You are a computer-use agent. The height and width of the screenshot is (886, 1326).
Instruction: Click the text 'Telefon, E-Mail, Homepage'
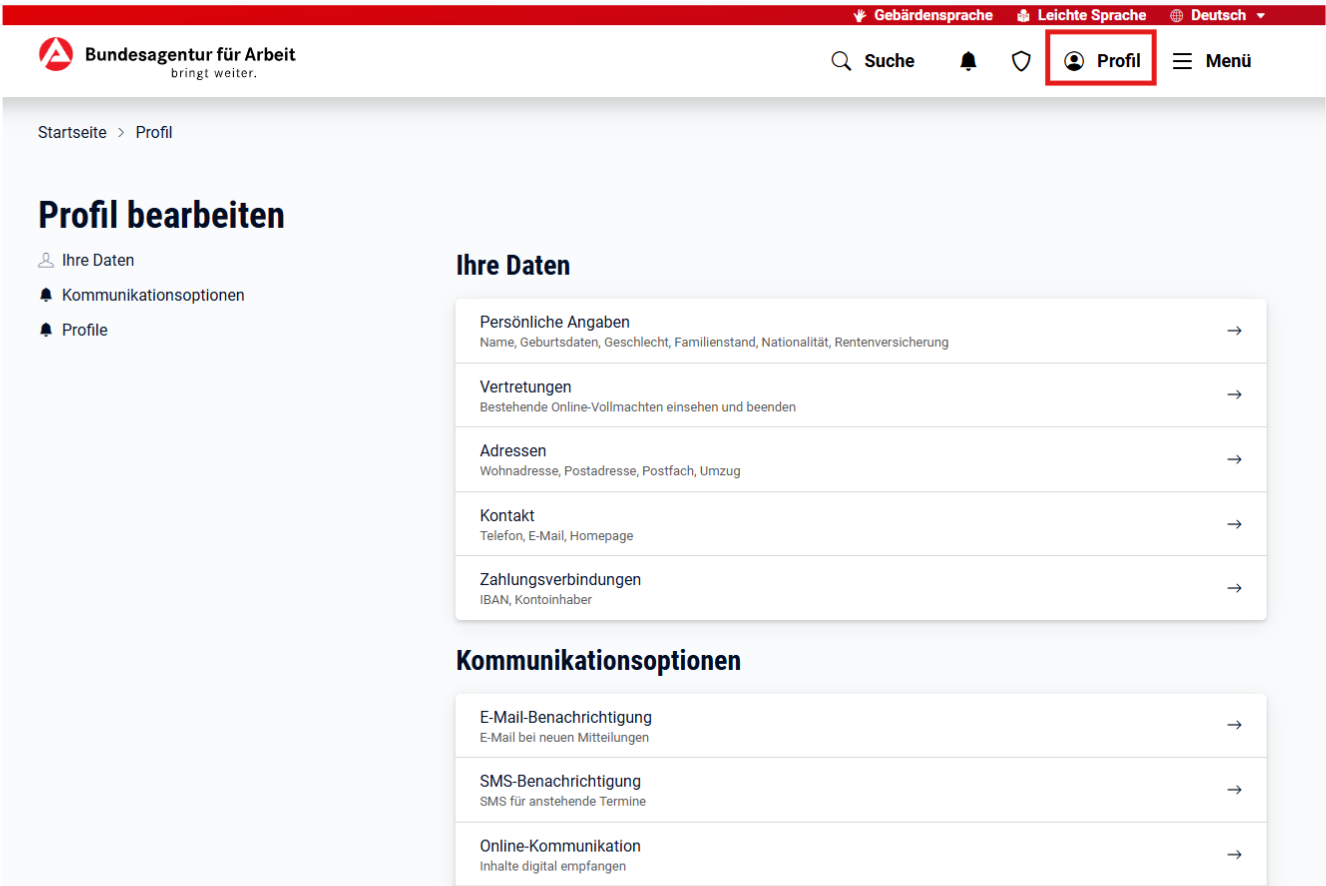pyautogui.click(x=556, y=536)
